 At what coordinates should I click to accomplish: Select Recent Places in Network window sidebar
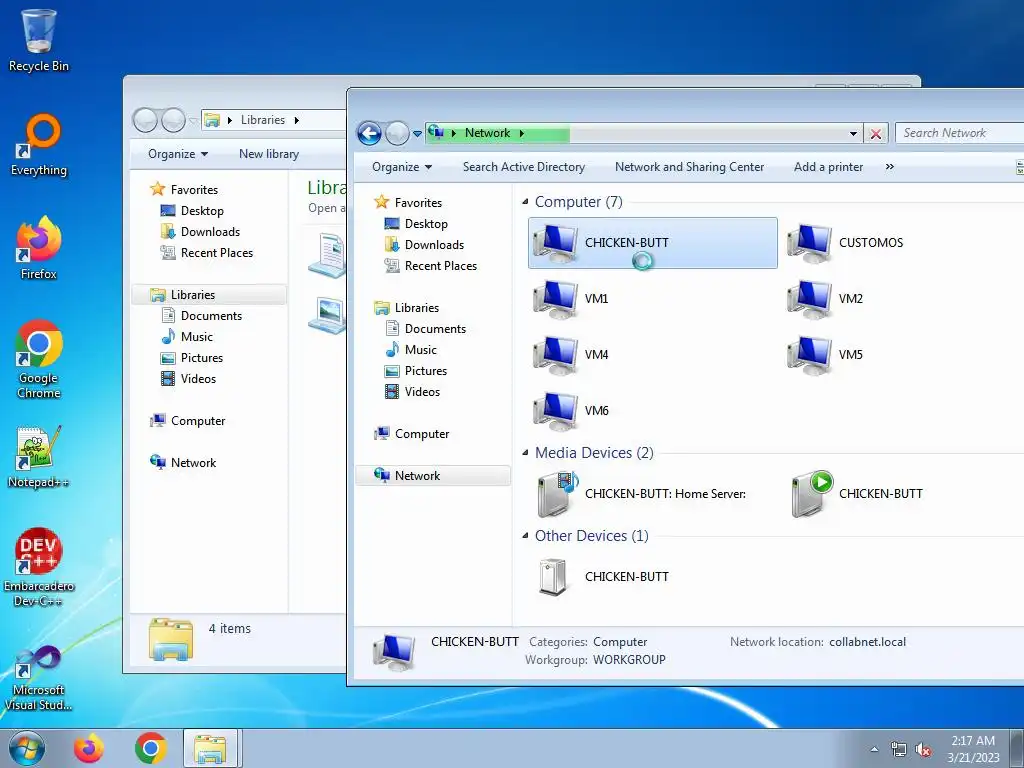click(430, 266)
